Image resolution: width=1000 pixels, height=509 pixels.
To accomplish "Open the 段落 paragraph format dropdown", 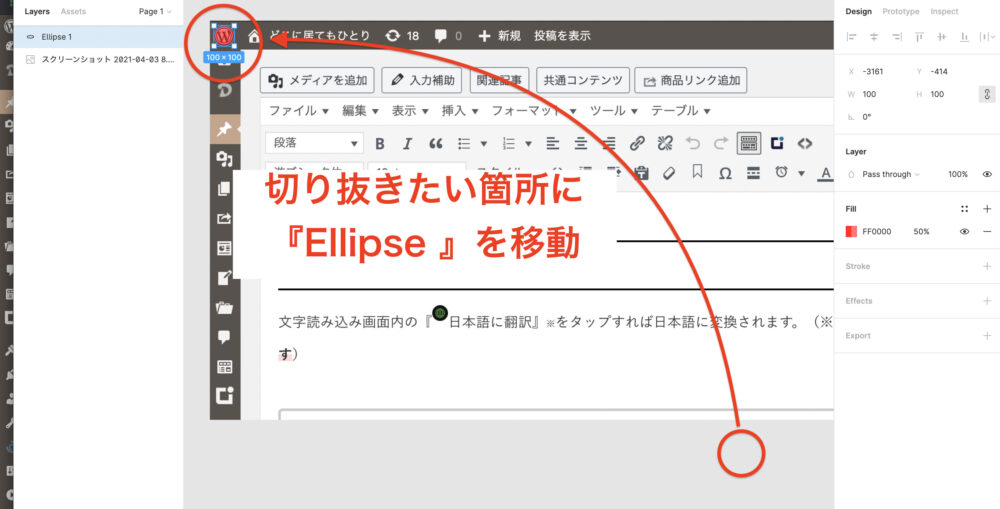I will coord(314,144).
